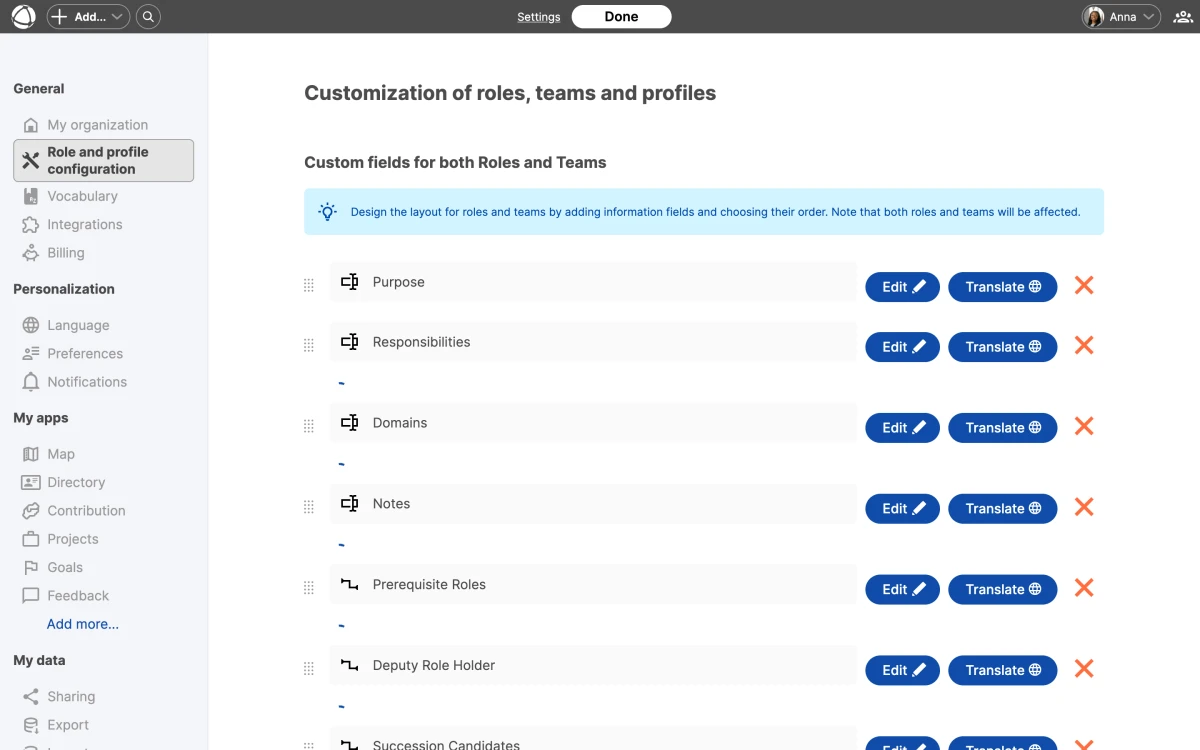Open the Anna account dropdown

[1119, 16]
